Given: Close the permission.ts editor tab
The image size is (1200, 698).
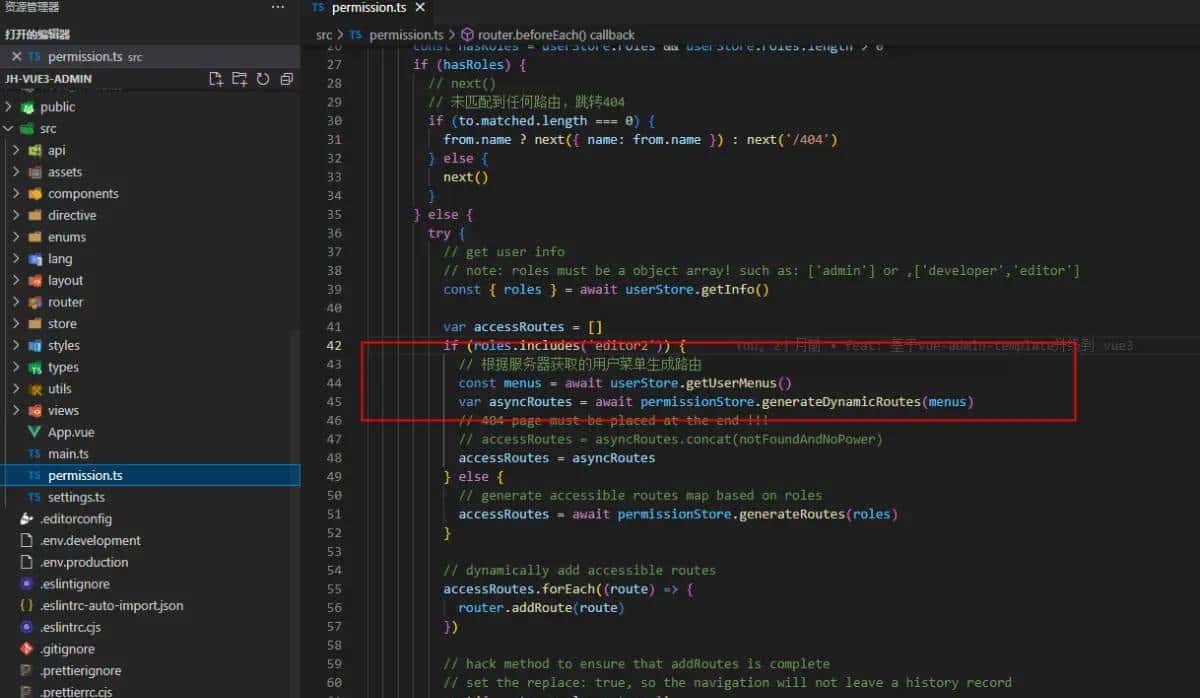Looking at the screenshot, I should tap(420, 8).
